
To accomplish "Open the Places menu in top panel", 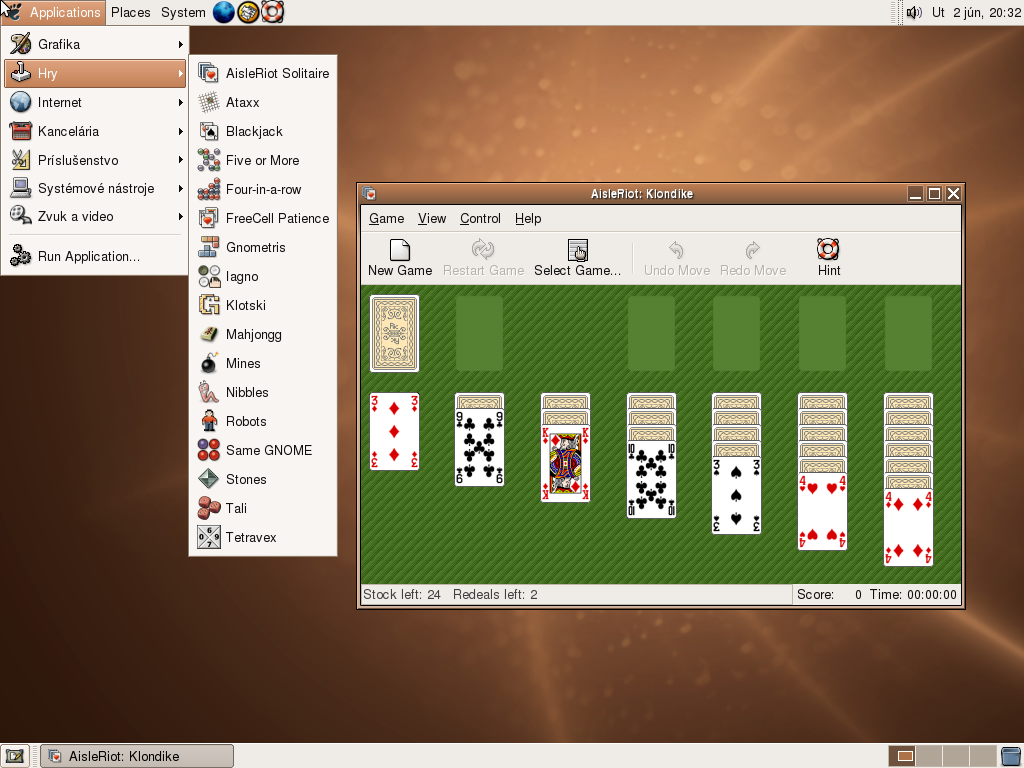I will [131, 12].
